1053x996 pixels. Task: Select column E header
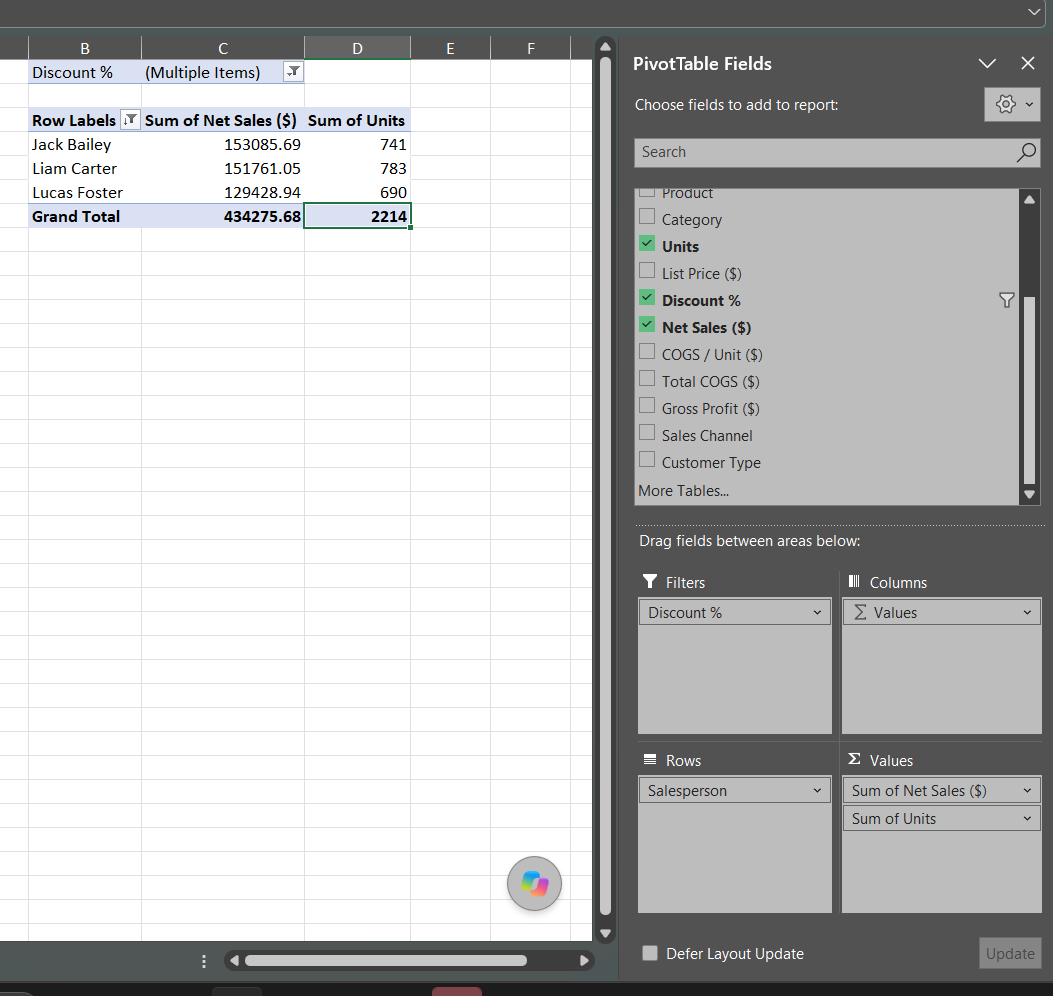[450, 48]
